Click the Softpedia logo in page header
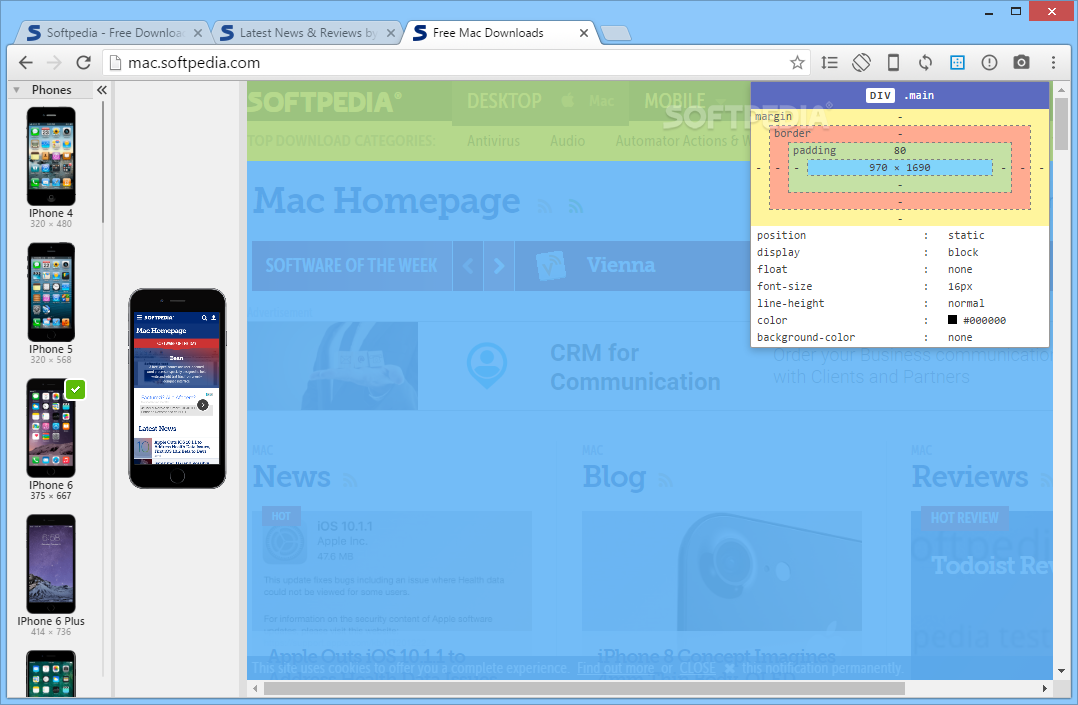Viewport: 1078px width, 705px height. [324, 102]
